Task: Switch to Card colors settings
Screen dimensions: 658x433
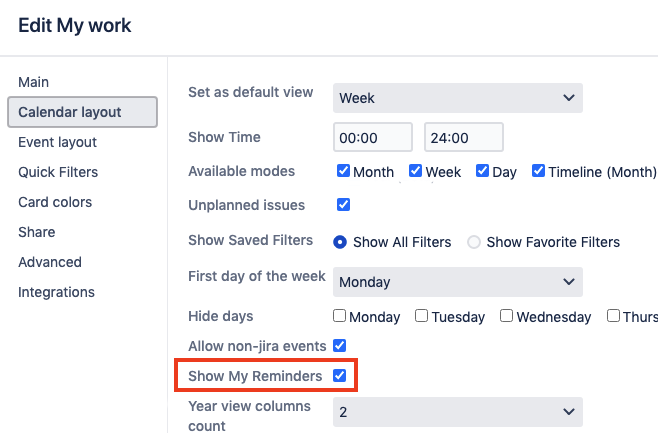Action: pyautogui.click(x=55, y=202)
